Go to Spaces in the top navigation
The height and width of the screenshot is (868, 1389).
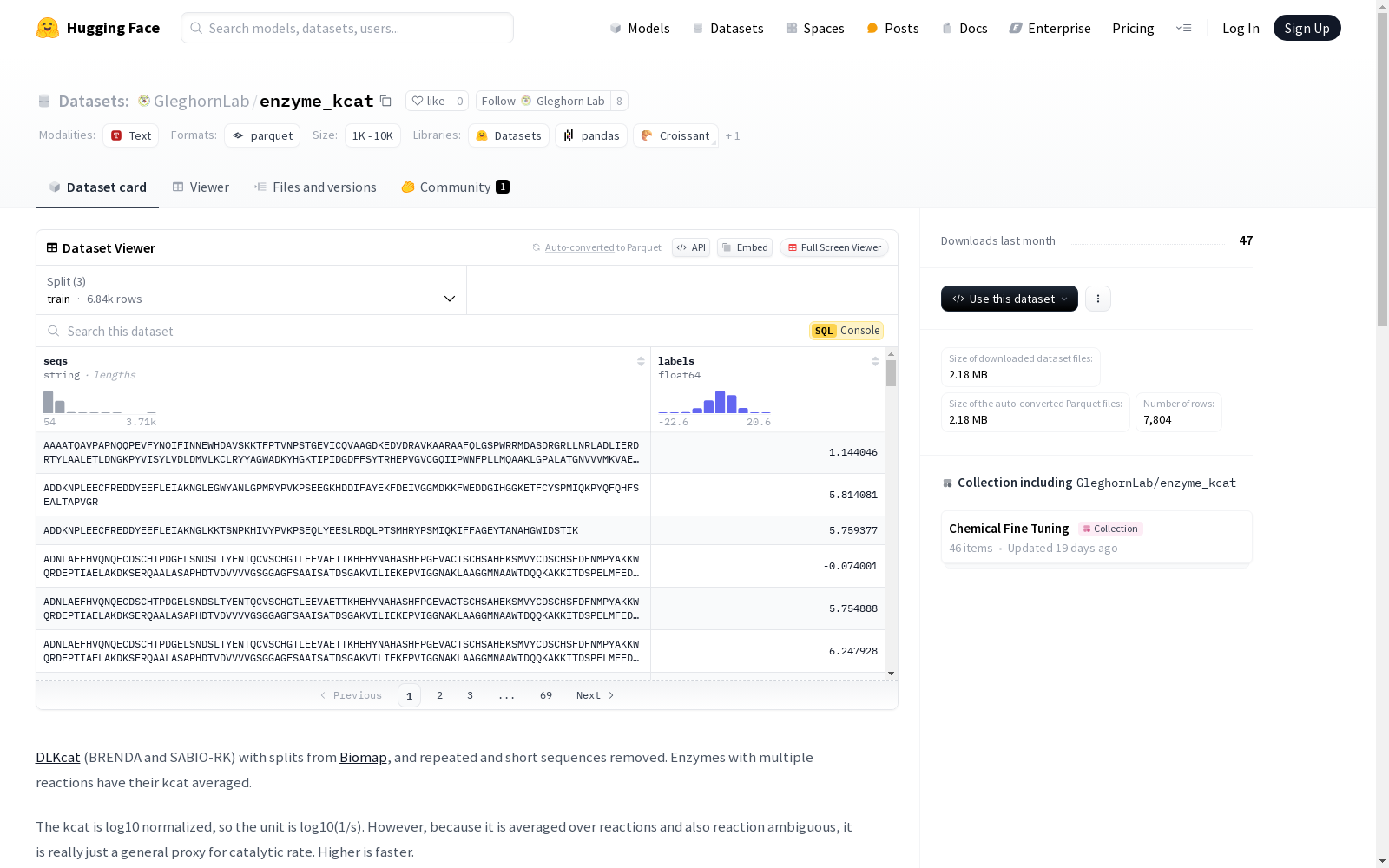point(815,28)
